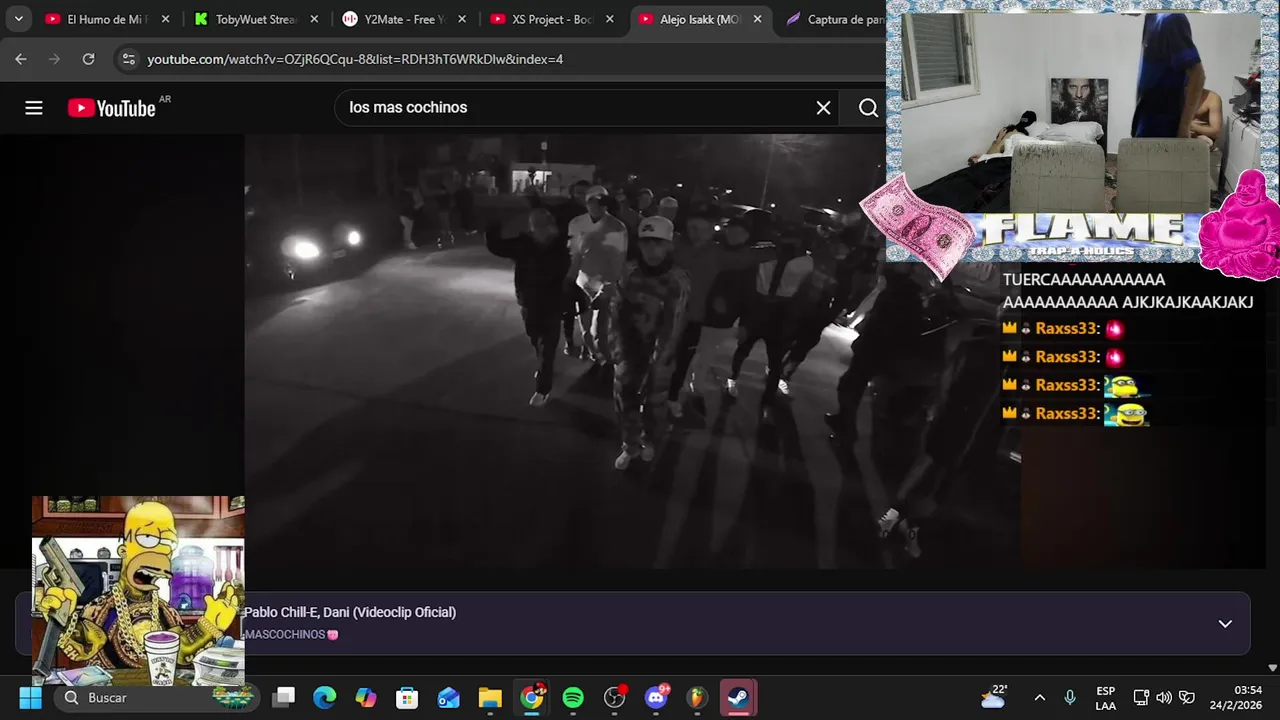The image size is (1280, 720).
Task: Open the clock showing 03:54
Action: coord(1236,697)
